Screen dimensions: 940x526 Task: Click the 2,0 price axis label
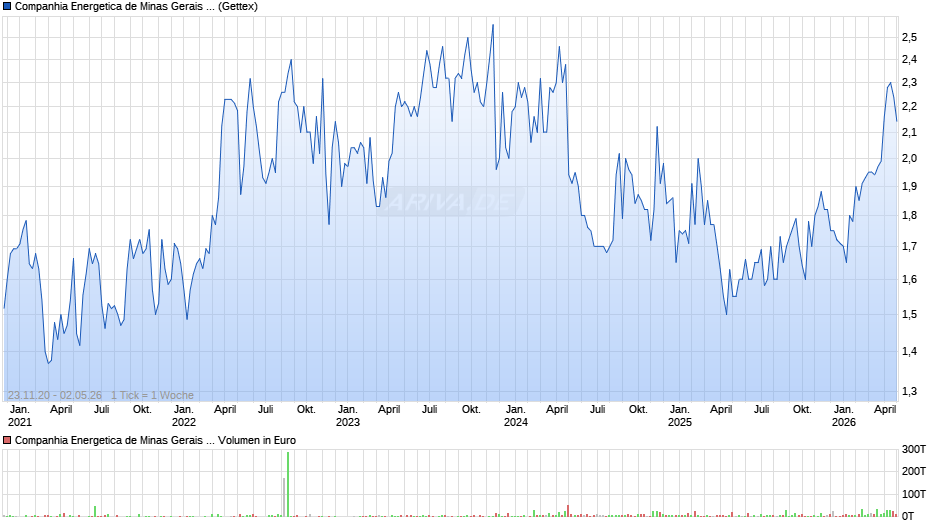(x=909, y=158)
